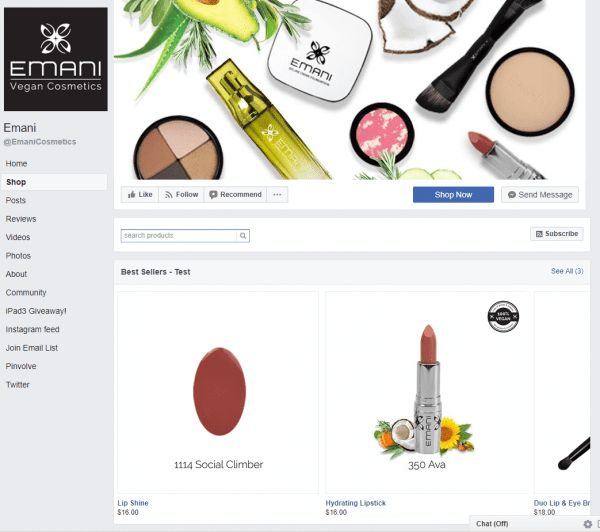Follow the Emani page
Viewport: 600px width, 532px height.
coord(181,194)
